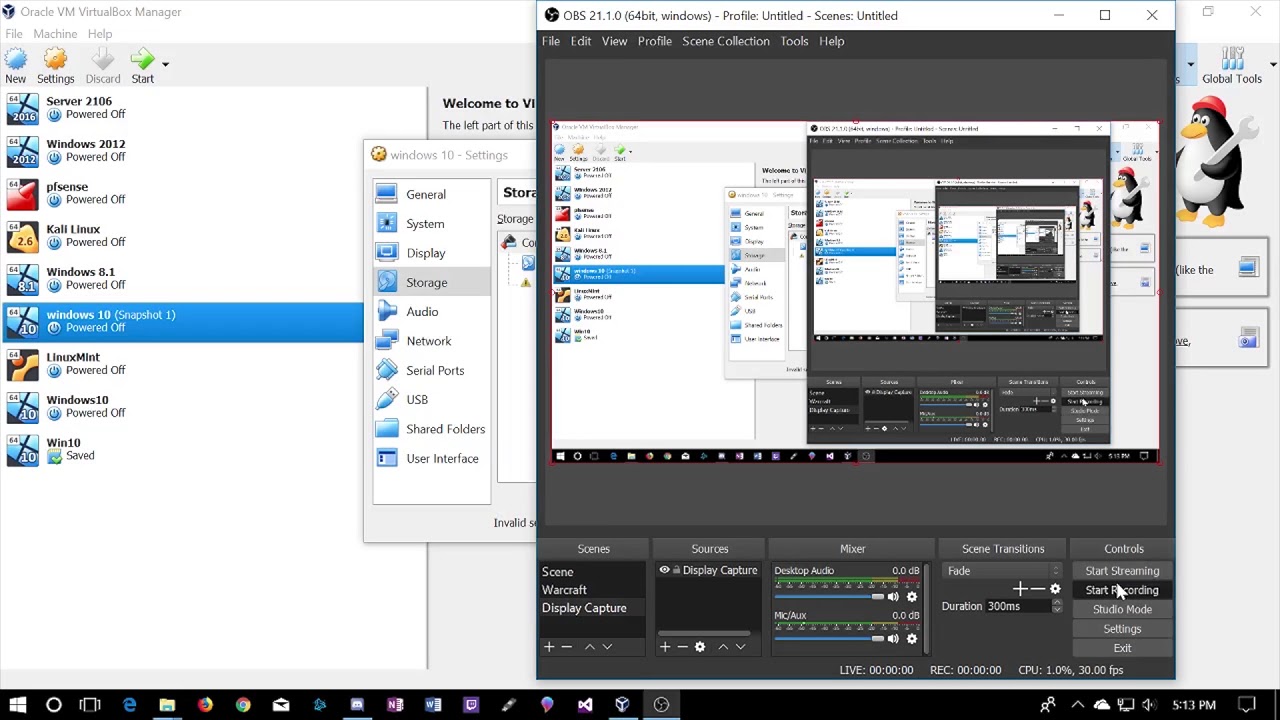Open the Start button dropdown arrow in VirtualBox
The height and width of the screenshot is (720, 1280).
(x=165, y=64)
